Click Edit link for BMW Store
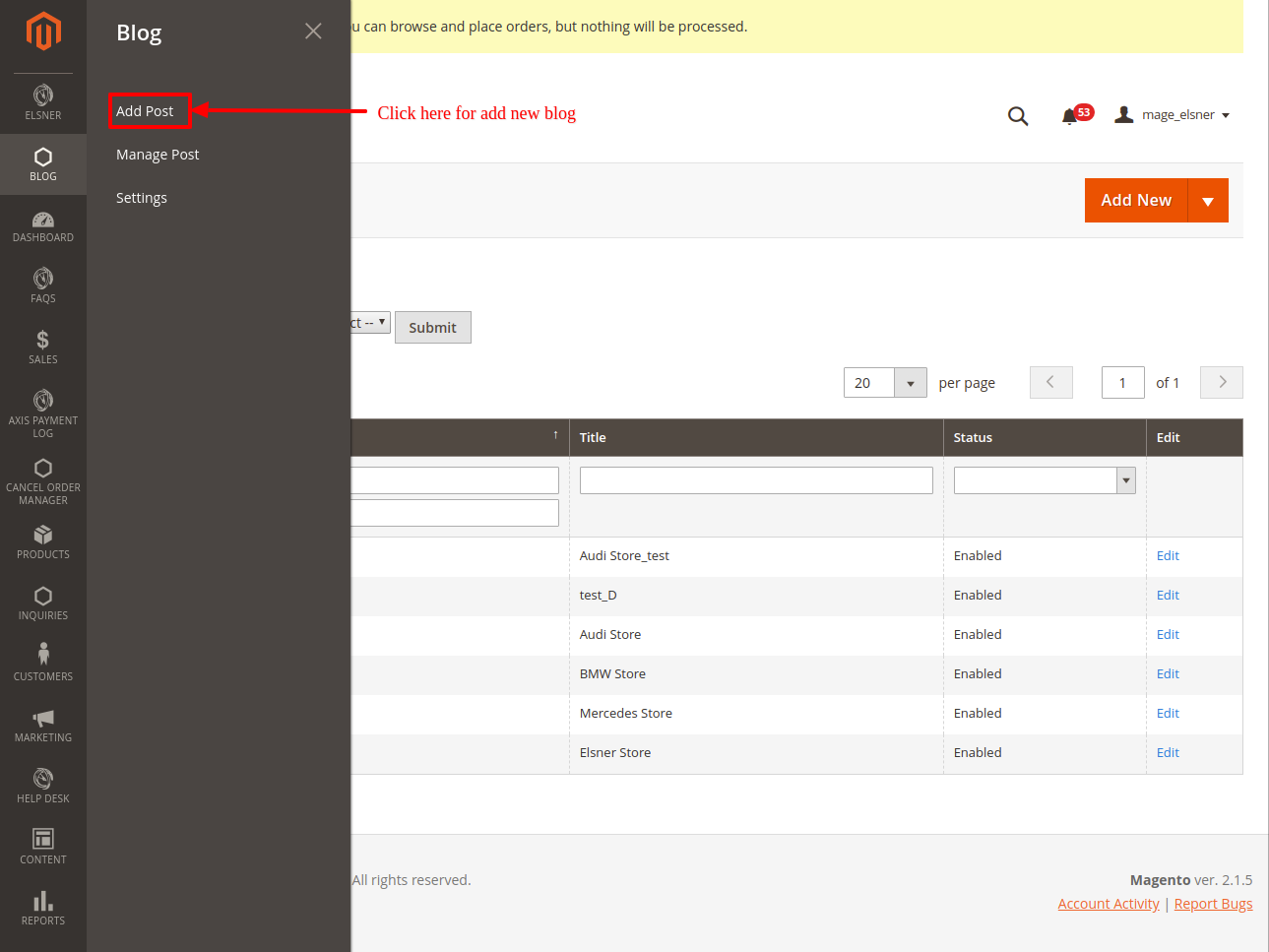The width and height of the screenshot is (1269, 952). 1168,674
